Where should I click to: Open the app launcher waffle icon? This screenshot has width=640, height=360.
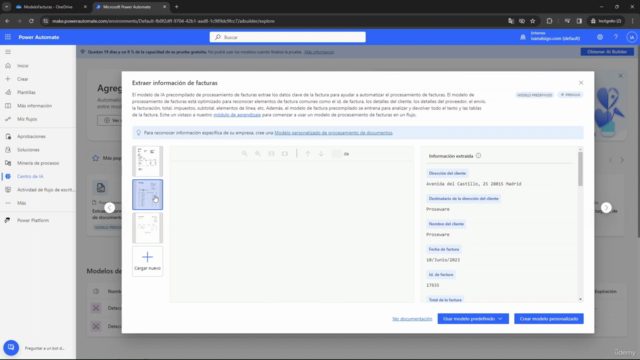[x=8, y=37]
